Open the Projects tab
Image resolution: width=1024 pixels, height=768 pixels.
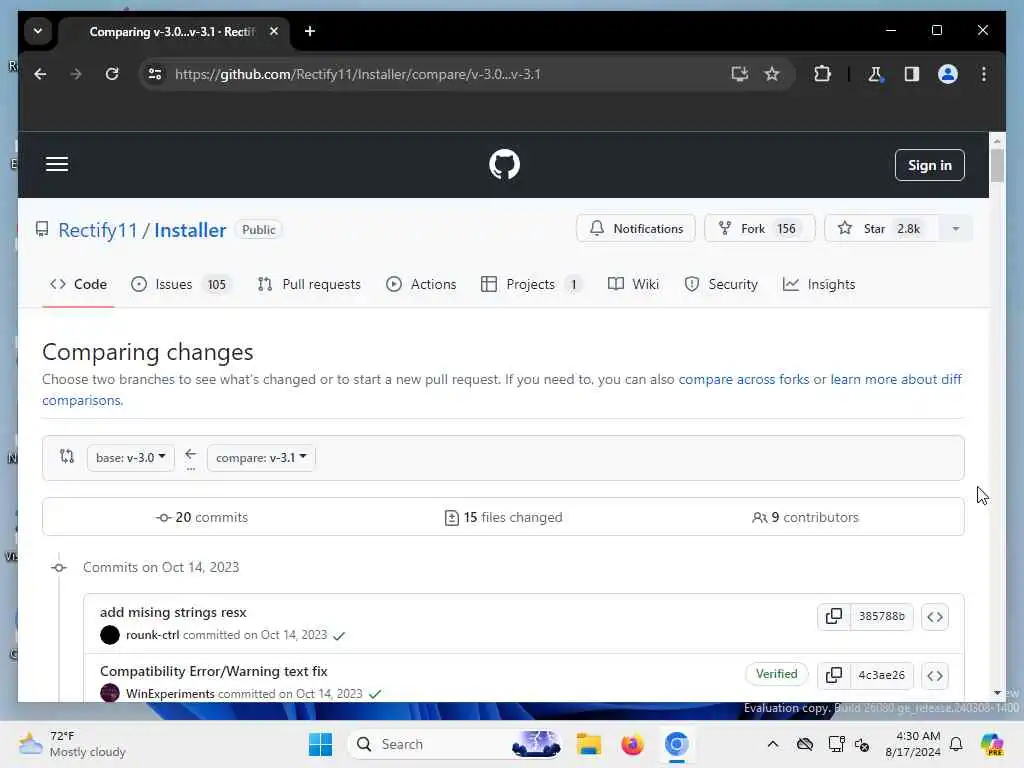pos(532,285)
